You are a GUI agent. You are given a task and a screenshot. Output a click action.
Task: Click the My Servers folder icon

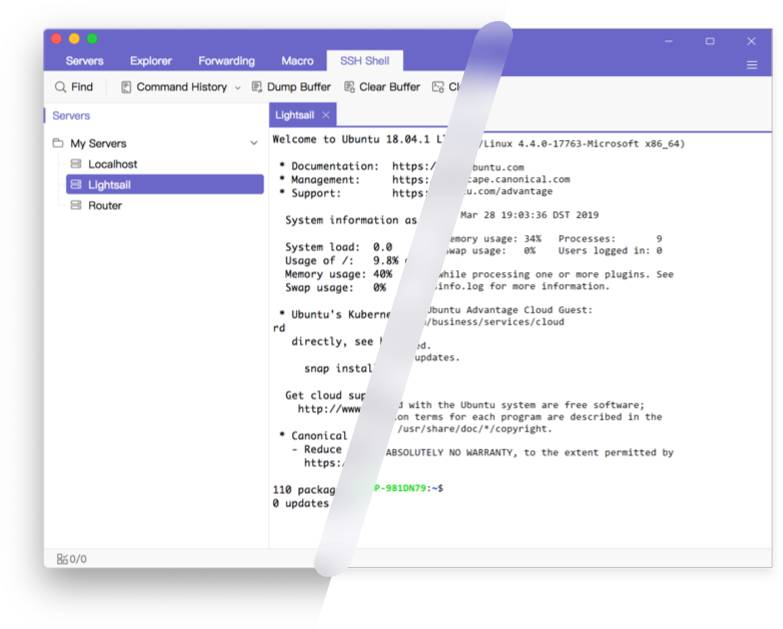click(x=58, y=143)
